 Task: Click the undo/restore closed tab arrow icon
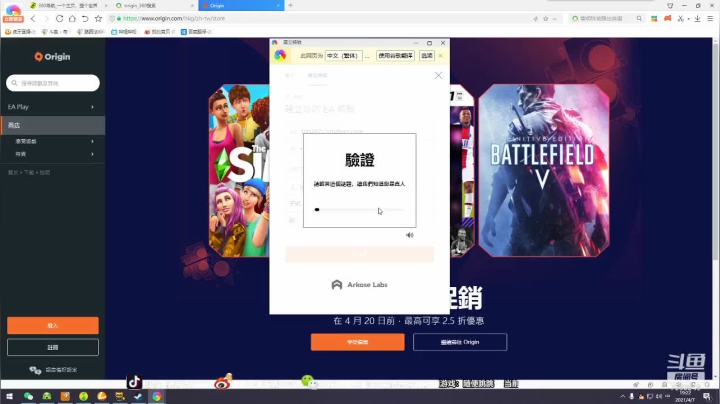click(85, 19)
